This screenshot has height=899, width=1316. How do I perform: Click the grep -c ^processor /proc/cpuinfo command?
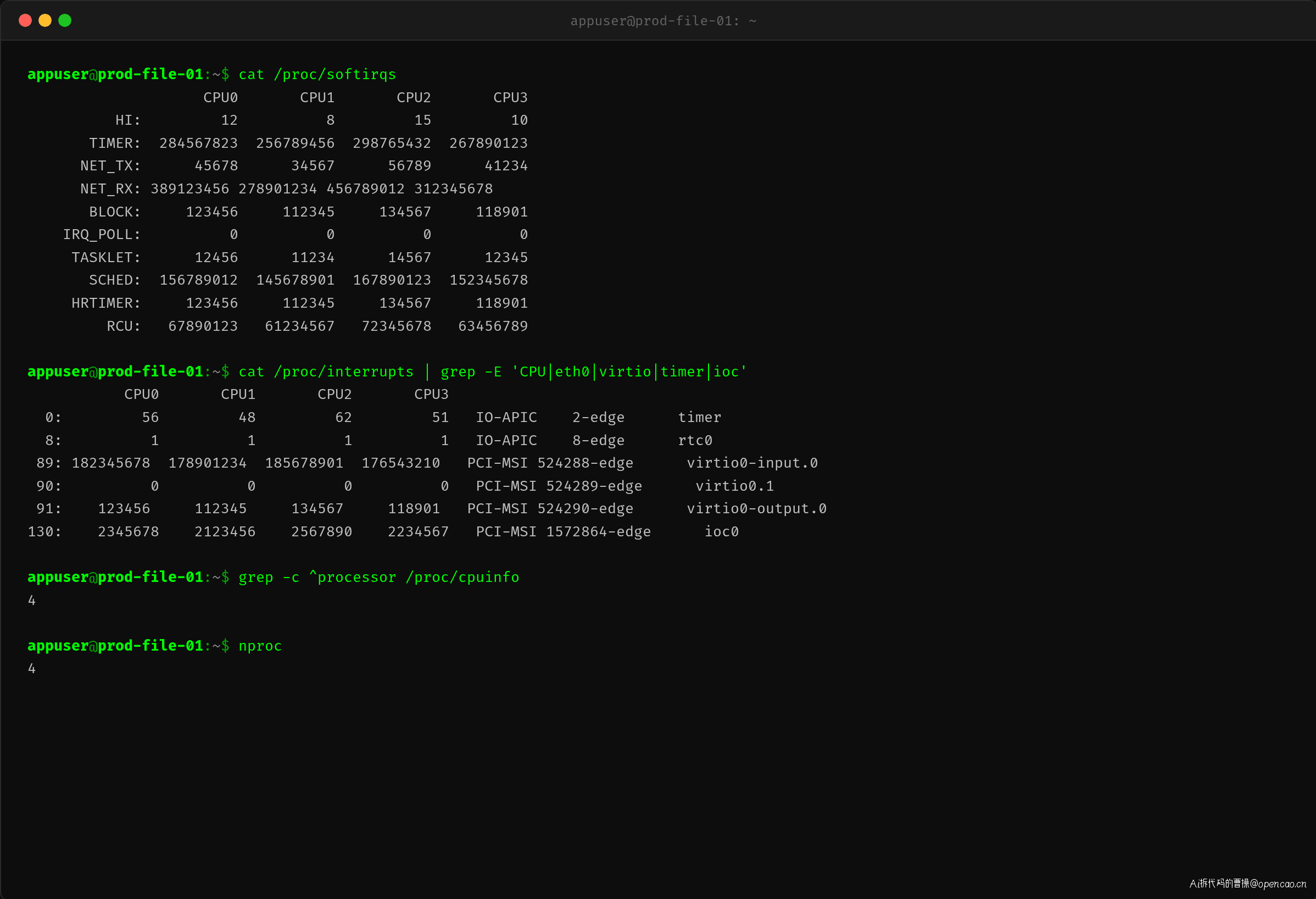click(x=379, y=577)
